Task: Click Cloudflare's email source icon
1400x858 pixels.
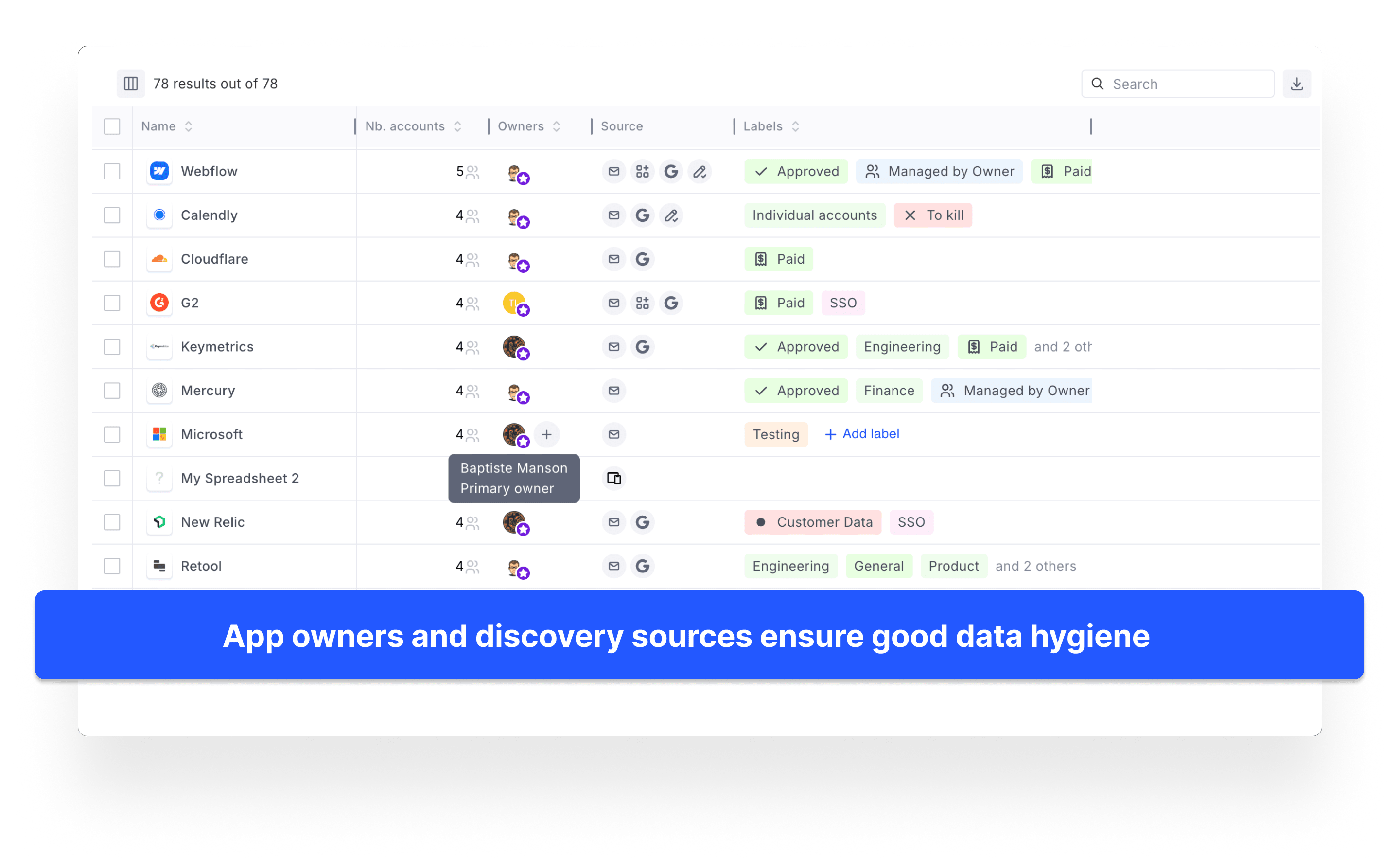Action: [613, 259]
